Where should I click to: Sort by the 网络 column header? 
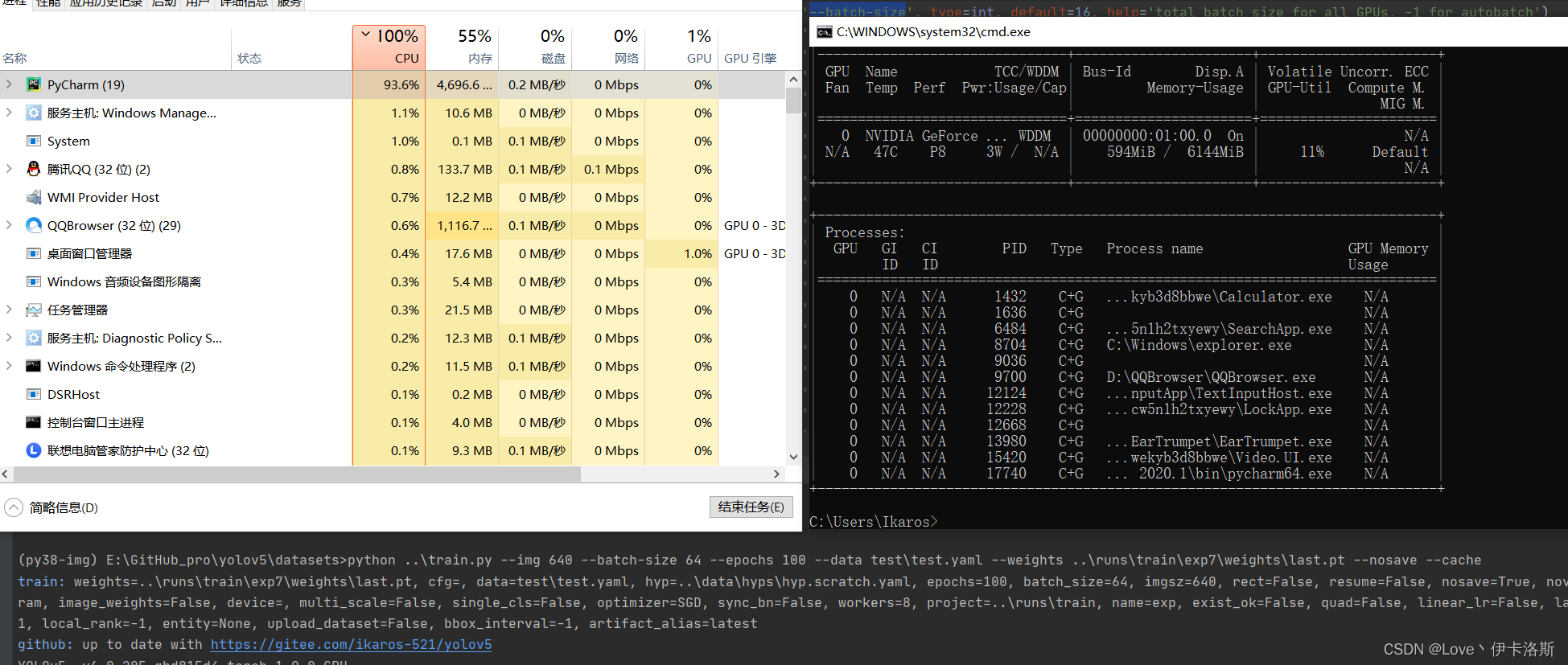tap(608, 47)
